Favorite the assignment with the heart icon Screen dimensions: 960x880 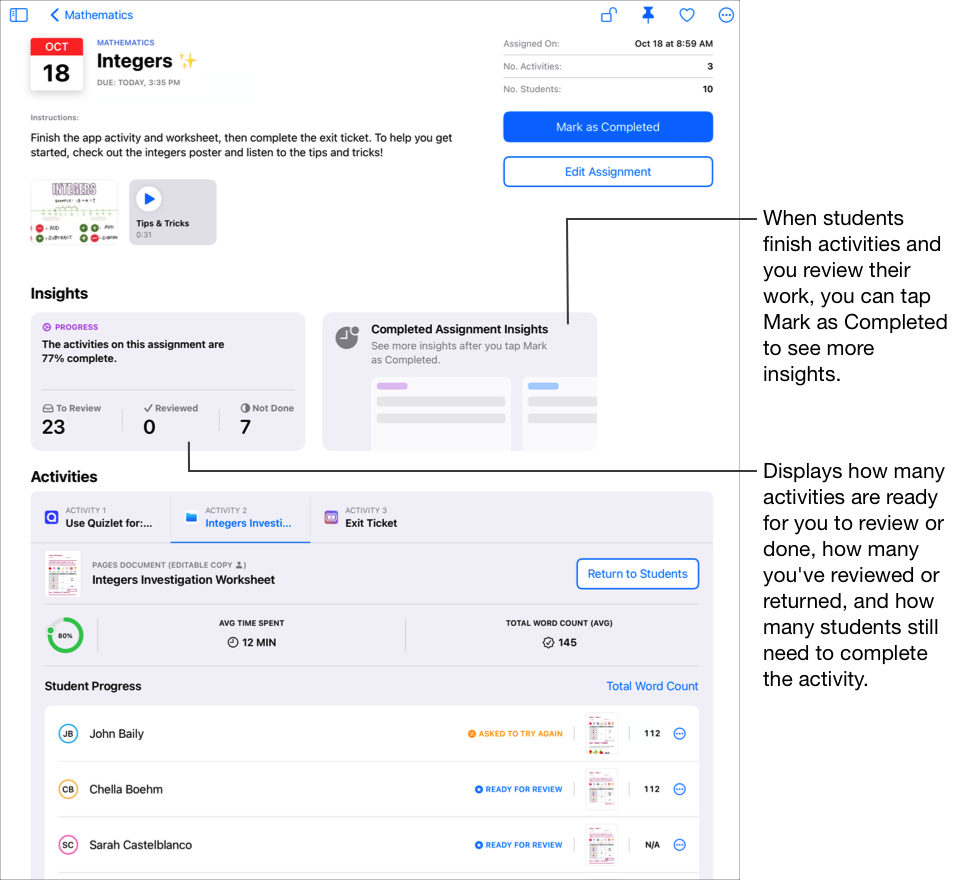tap(686, 15)
